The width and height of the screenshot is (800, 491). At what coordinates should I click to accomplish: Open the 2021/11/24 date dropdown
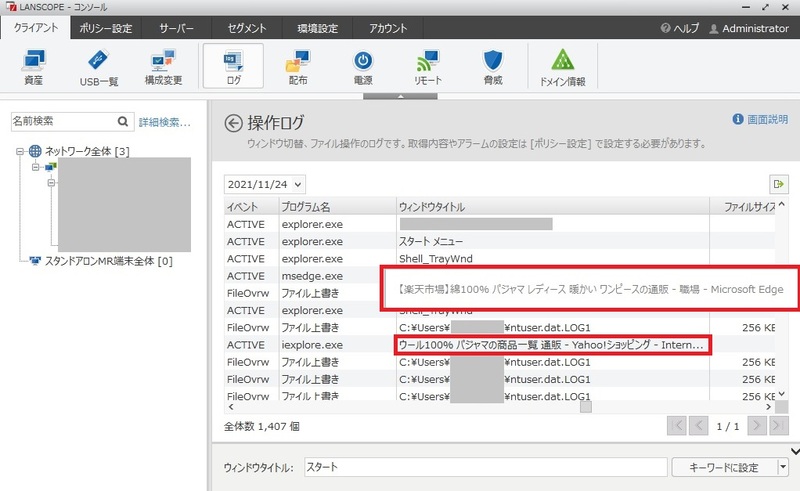coord(264,184)
